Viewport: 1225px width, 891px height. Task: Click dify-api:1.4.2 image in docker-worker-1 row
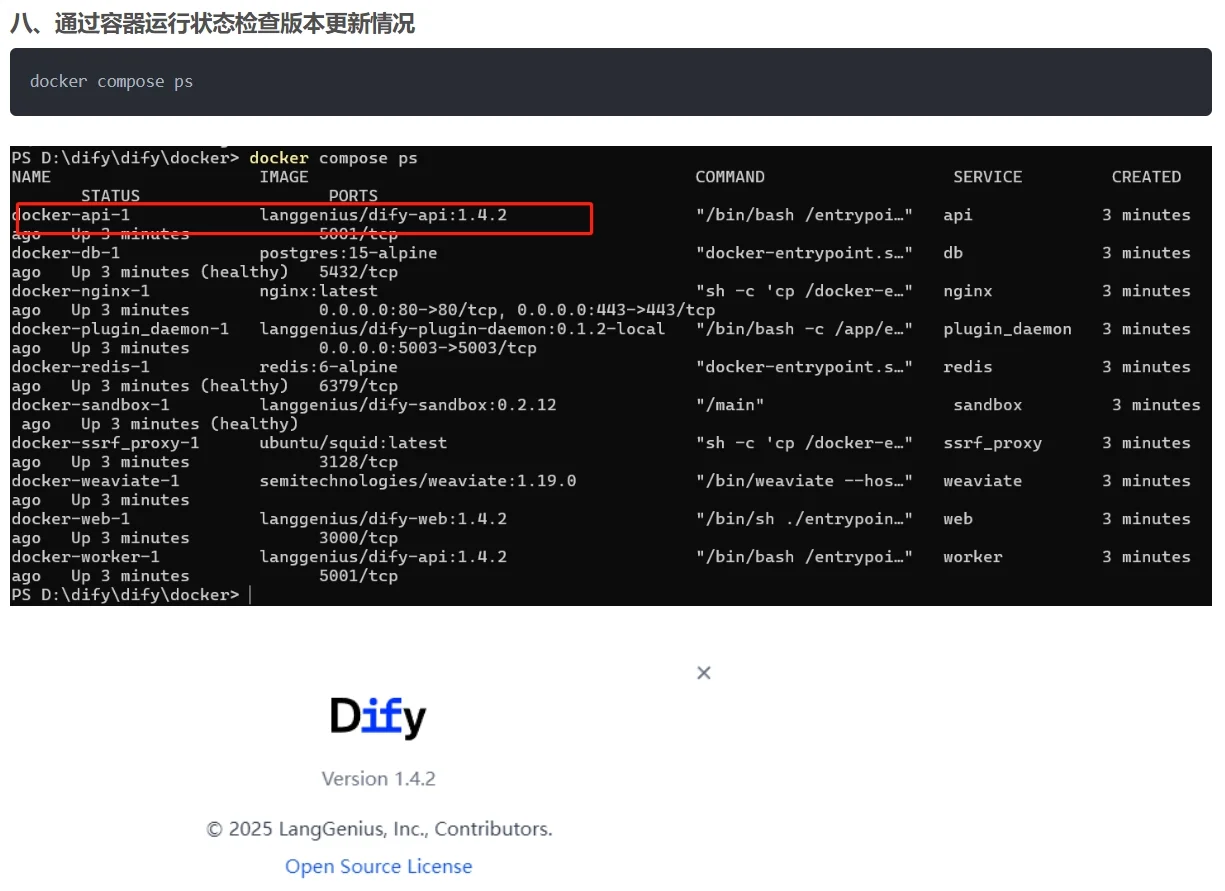383,557
